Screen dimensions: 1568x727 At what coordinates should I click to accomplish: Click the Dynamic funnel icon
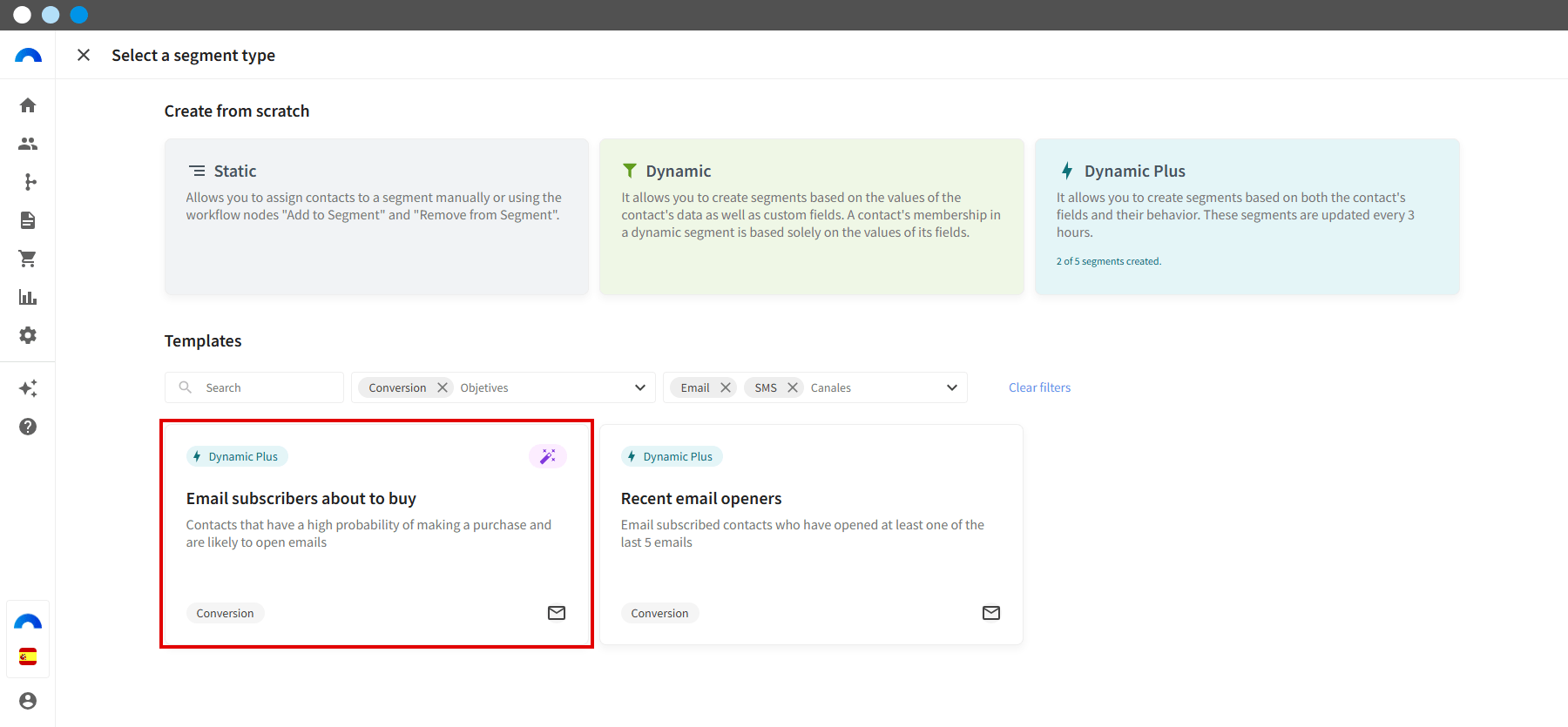[630, 171]
